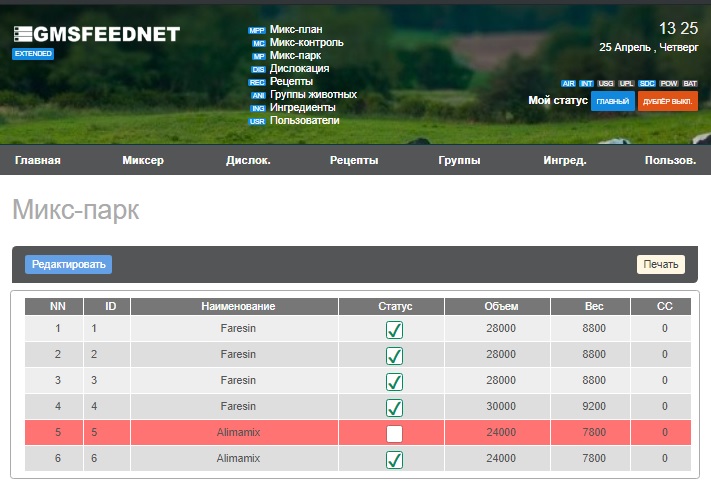Viewport: 711px width, 490px height.
Task: Open the Ингредиенты header link
Action: coord(302,107)
